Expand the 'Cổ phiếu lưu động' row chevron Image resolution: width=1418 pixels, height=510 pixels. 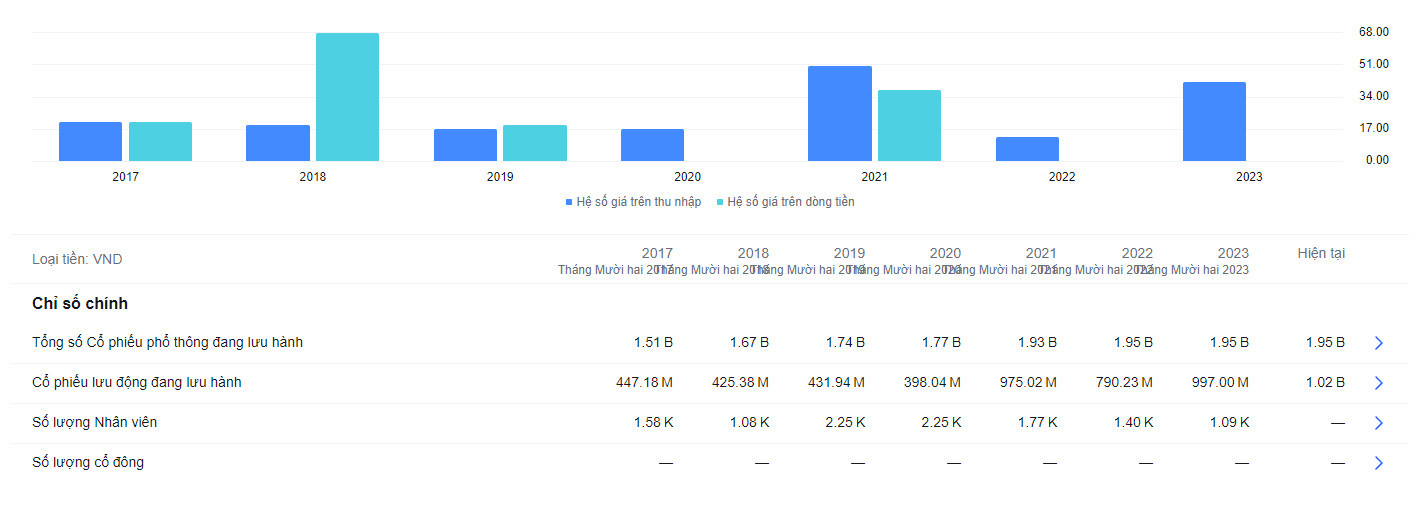click(x=1378, y=383)
